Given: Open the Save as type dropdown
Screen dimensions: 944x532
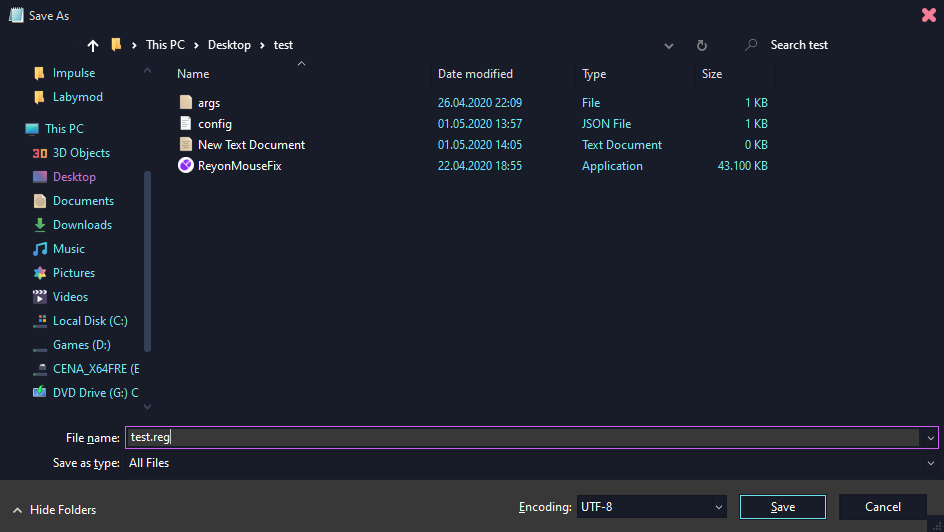Looking at the screenshot, I should tap(931, 463).
